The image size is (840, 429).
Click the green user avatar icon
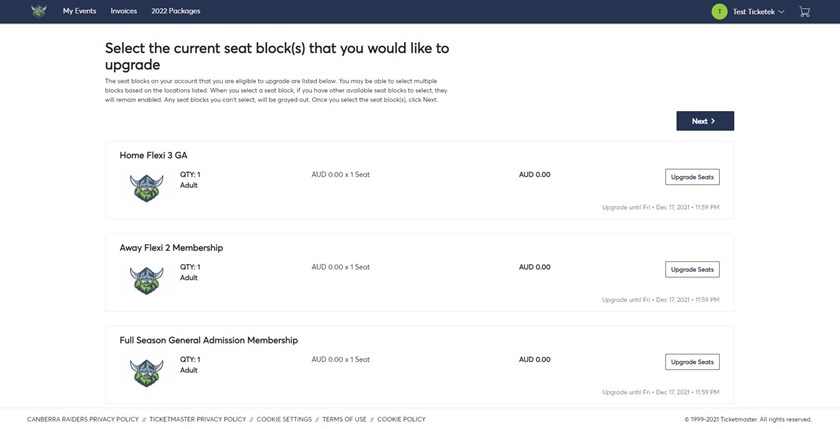(x=718, y=11)
